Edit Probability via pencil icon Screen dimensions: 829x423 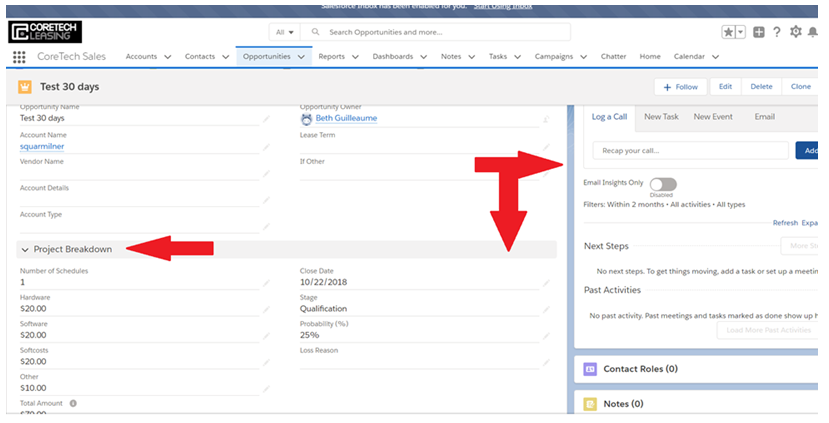pos(546,336)
